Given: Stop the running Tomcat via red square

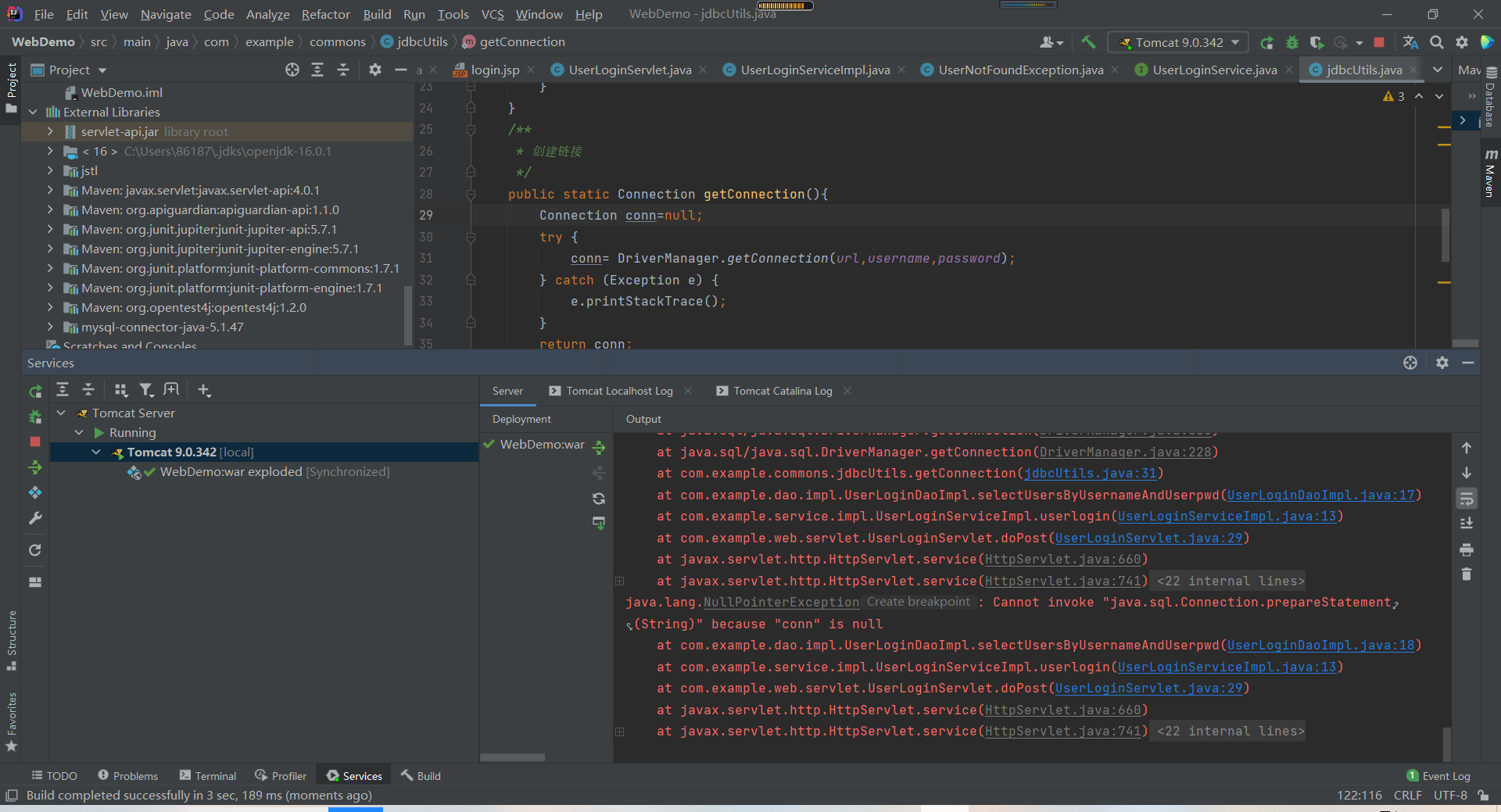Looking at the screenshot, I should [x=1379, y=42].
